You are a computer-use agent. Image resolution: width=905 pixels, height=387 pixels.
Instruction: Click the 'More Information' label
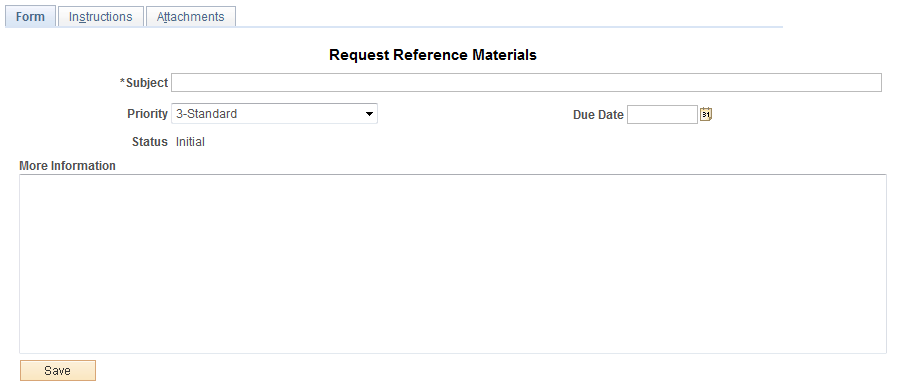[x=68, y=166]
